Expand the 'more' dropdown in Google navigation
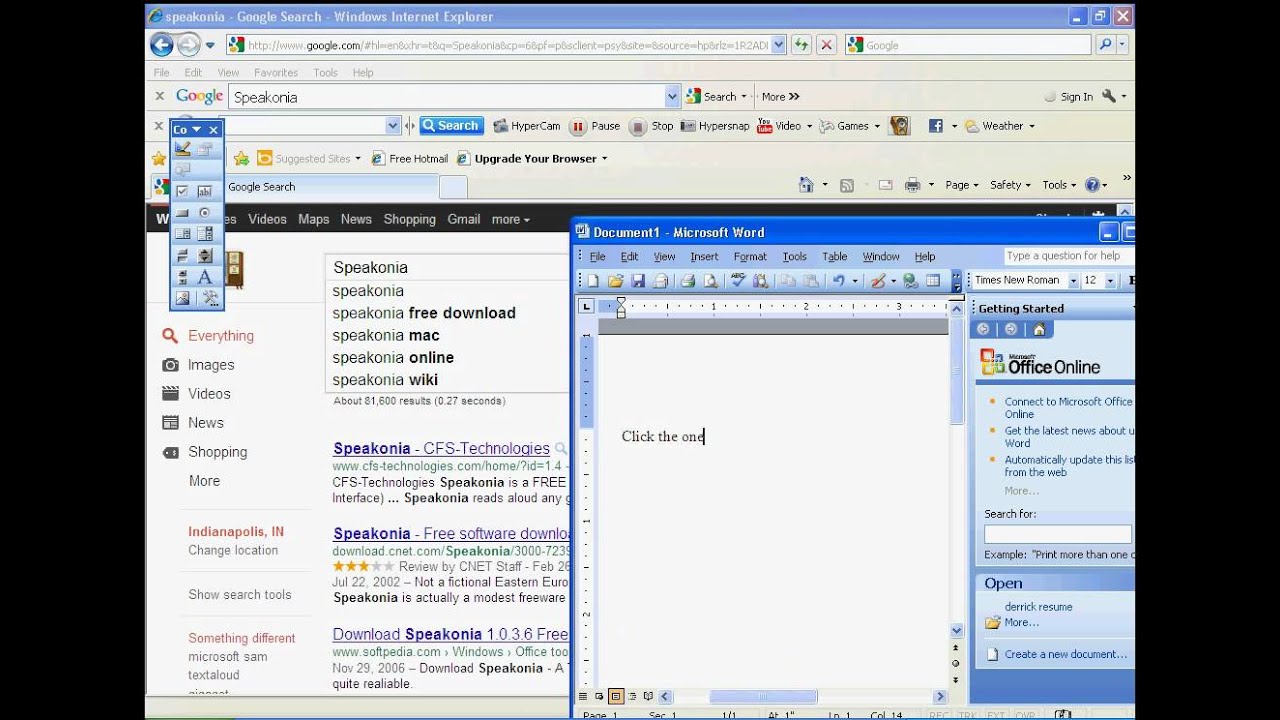The height and width of the screenshot is (720, 1280). click(x=510, y=219)
